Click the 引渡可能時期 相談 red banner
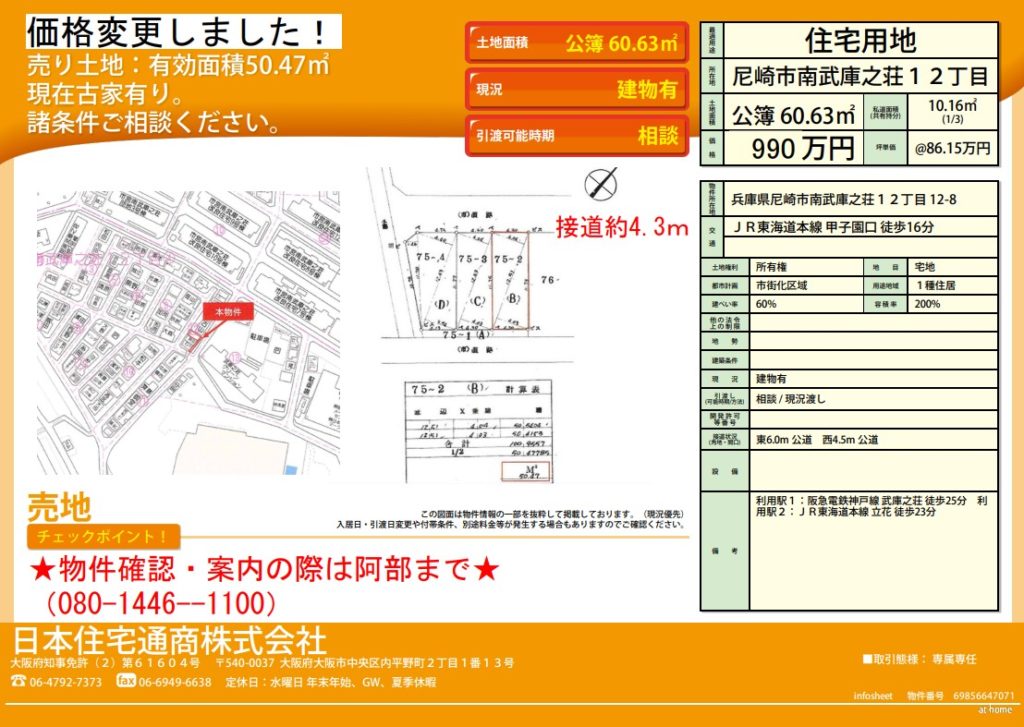Screen dimensions: 1024x727 pyautogui.click(x=576, y=135)
